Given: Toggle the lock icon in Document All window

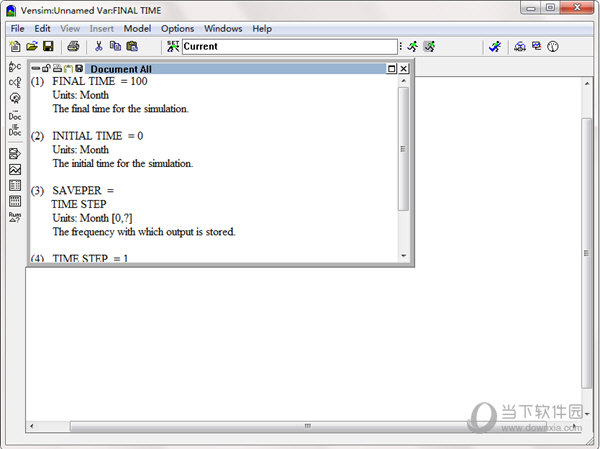Looking at the screenshot, I should pyautogui.click(x=46, y=69).
